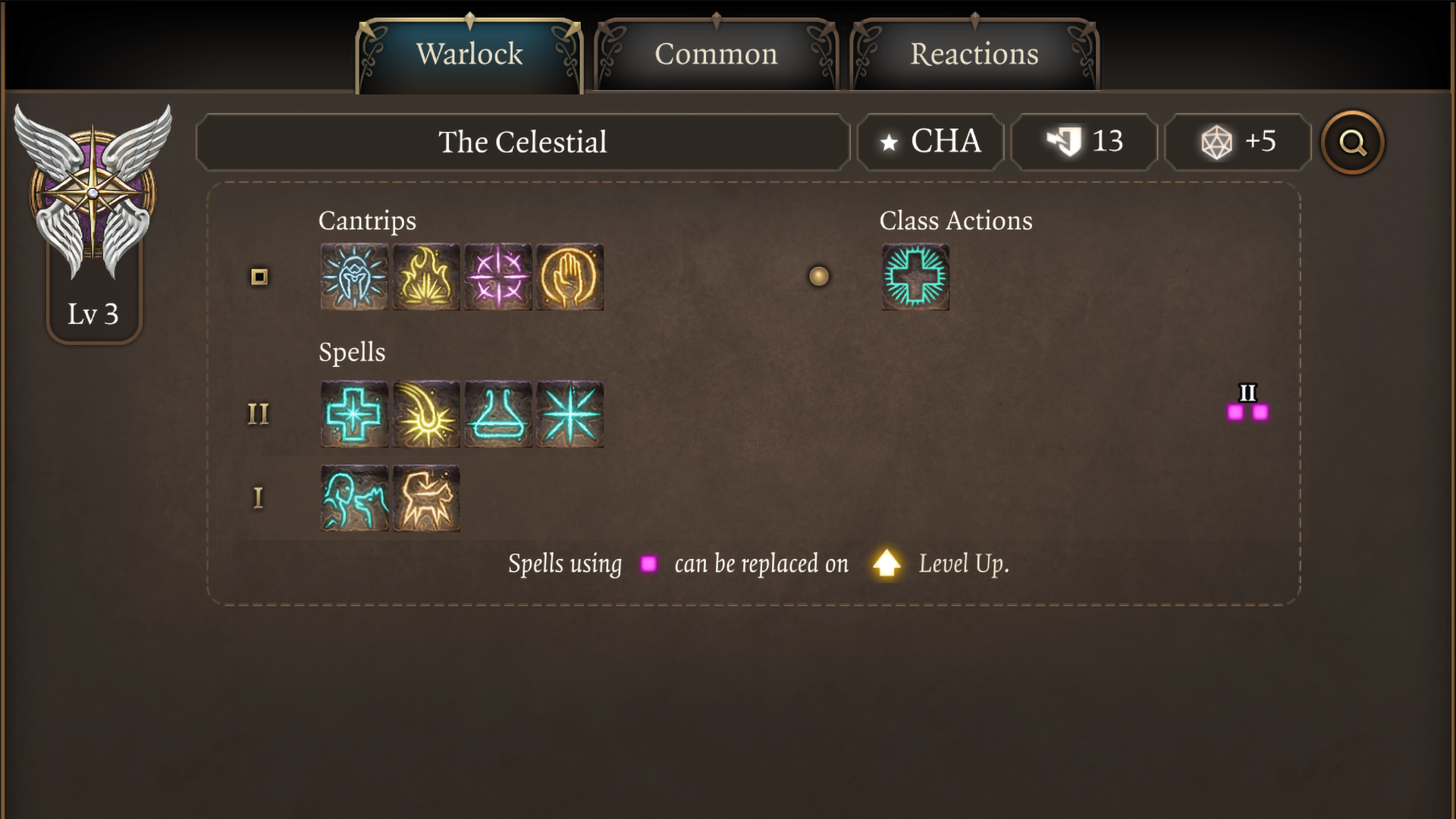Open the magnifying glass search button
Screen dimensions: 1456x819
pyautogui.click(x=1352, y=143)
